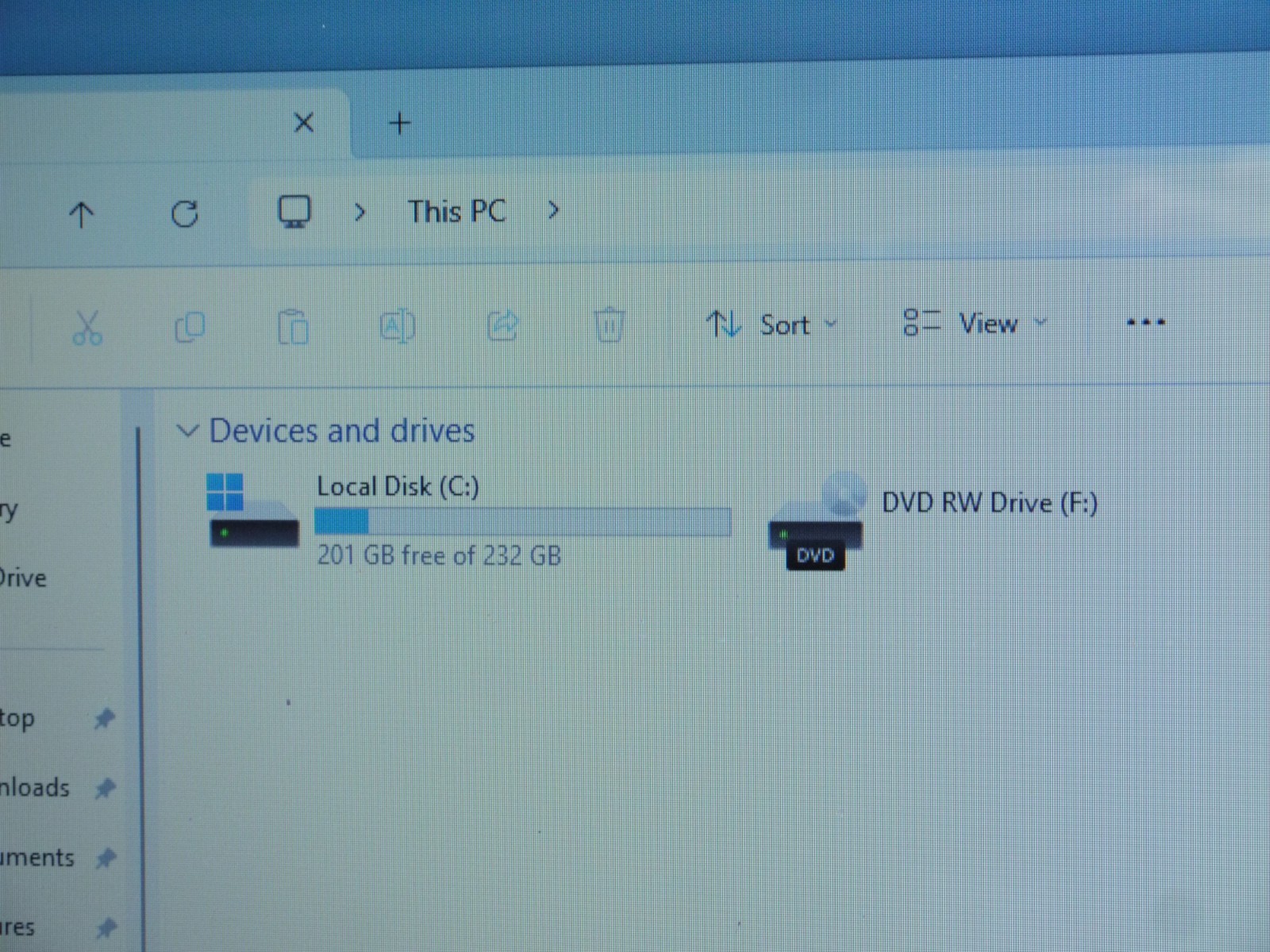
Task: Click the 201 GB free of 232 GB text
Action: [x=439, y=555]
